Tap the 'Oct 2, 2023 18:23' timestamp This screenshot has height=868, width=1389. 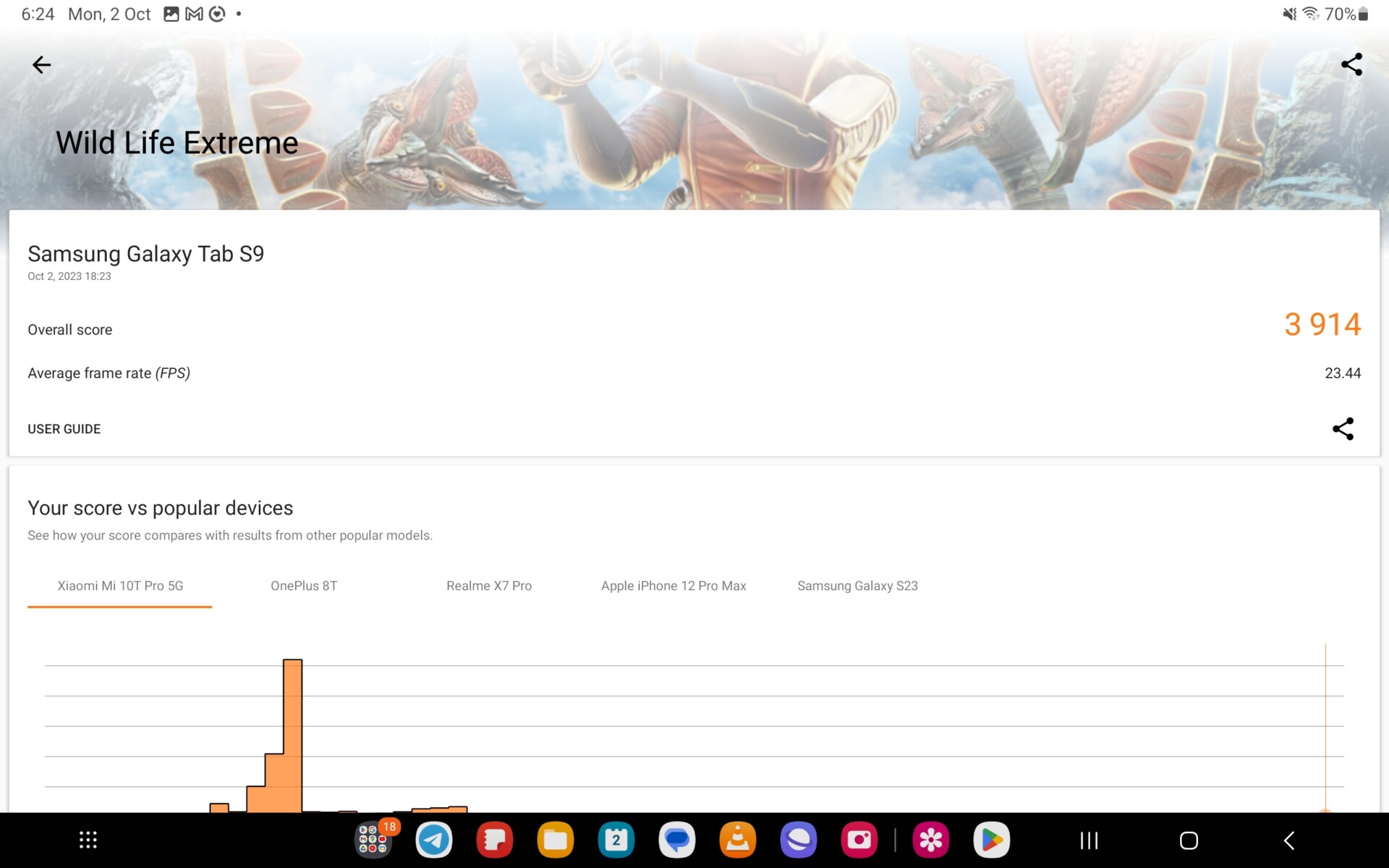pyautogui.click(x=69, y=276)
